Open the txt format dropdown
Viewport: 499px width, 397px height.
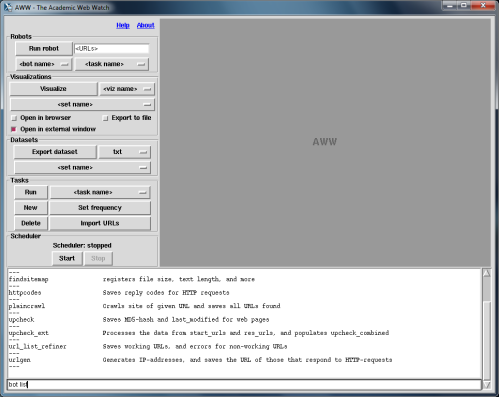pyautogui.click(x=124, y=152)
